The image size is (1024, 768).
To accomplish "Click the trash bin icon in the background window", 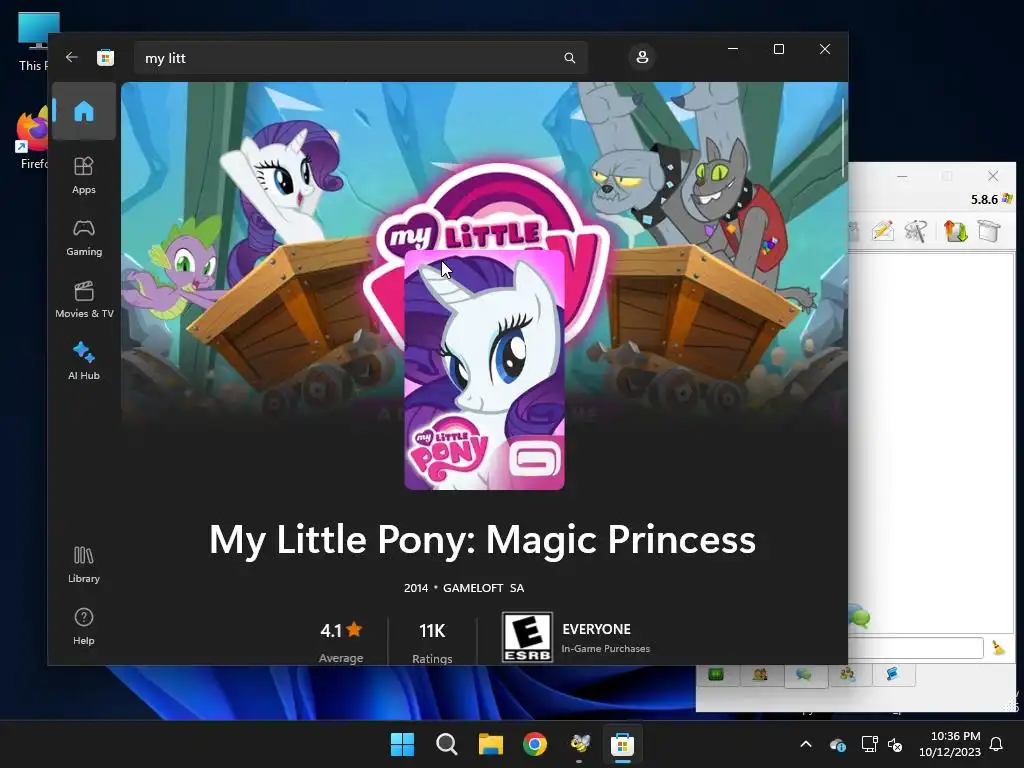I will (x=989, y=231).
